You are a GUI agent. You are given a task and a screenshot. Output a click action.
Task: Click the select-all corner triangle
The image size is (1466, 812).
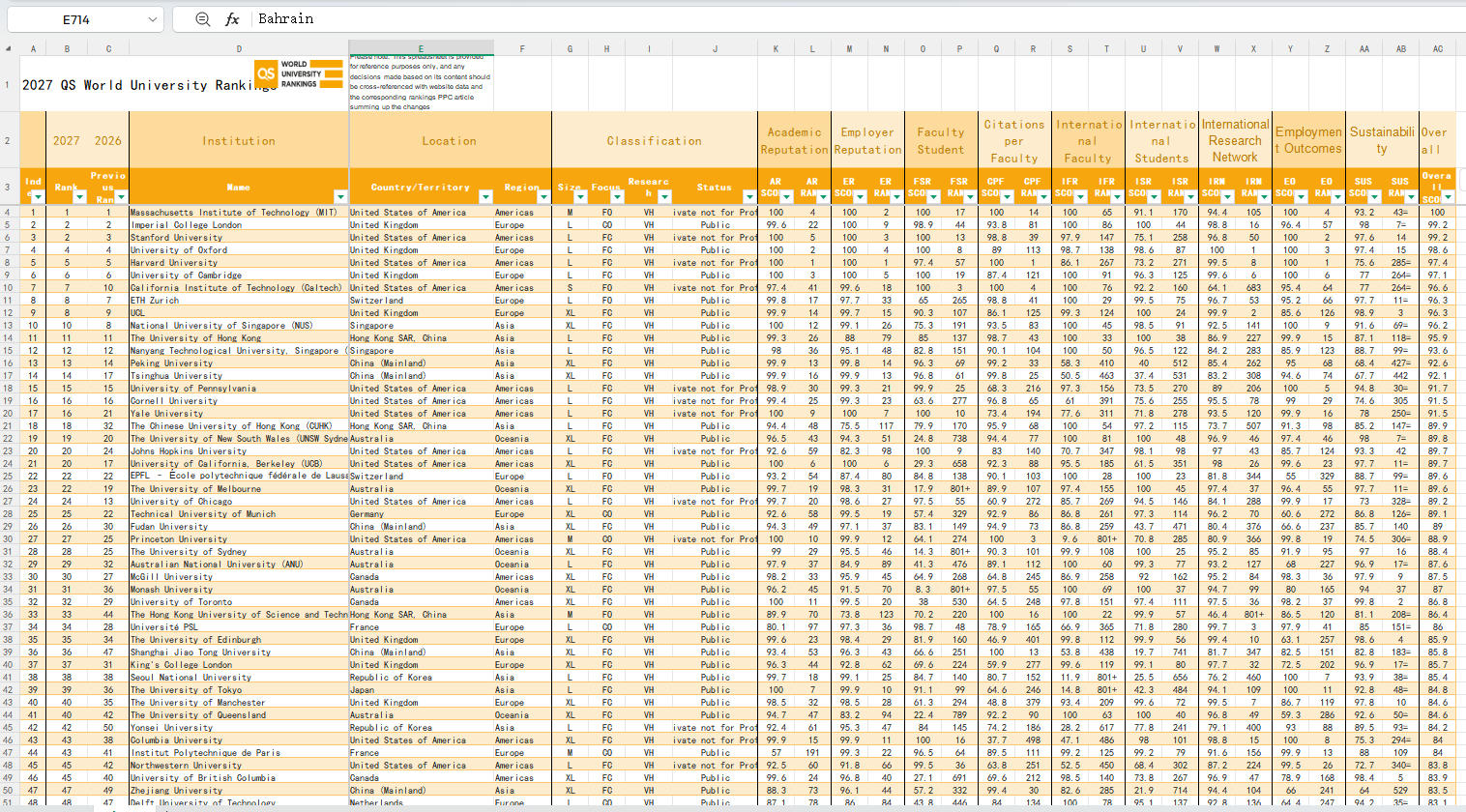tap(10, 48)
